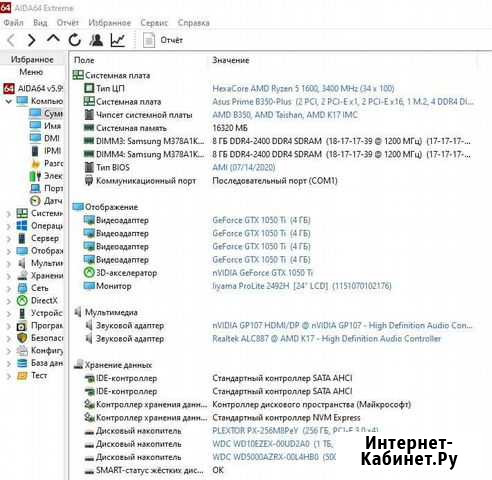Open the Избранное menu in menu bar
Screen dimensions: 492x480
pyautogui.click(x=110, y=23)
